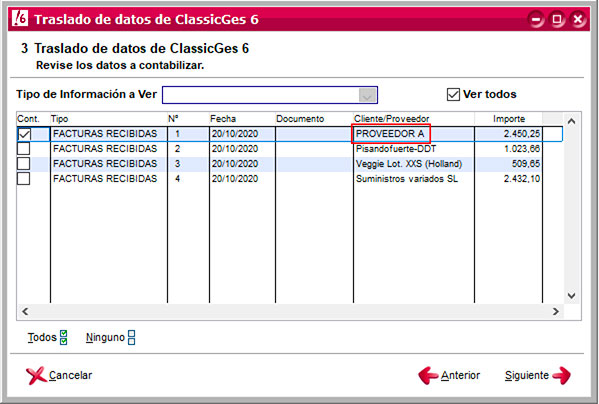599x404 pixels.
Task: Click the empty boxes icon next to Ninguno
Action: (131, 337)
